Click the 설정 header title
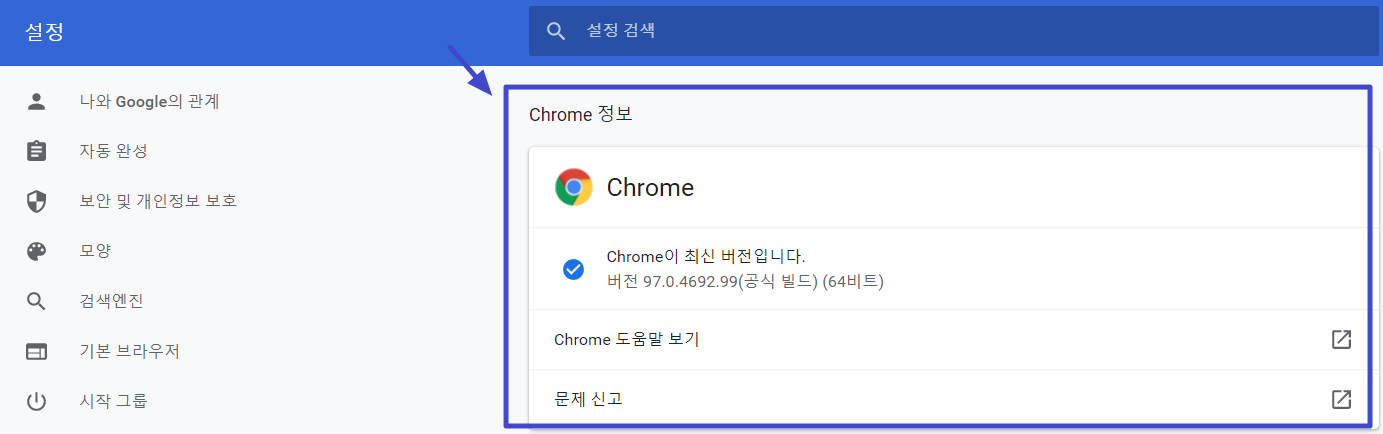1383x434 pixels. pos(45,32)
